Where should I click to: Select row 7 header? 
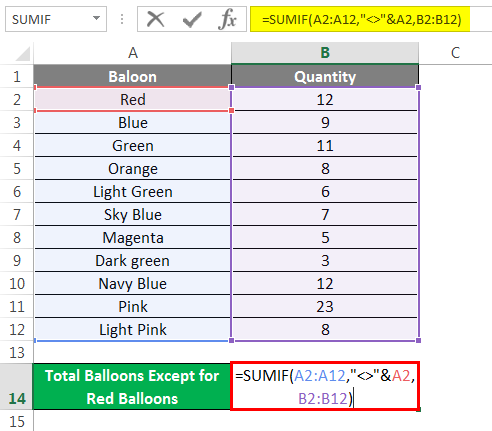click(17, 214)
